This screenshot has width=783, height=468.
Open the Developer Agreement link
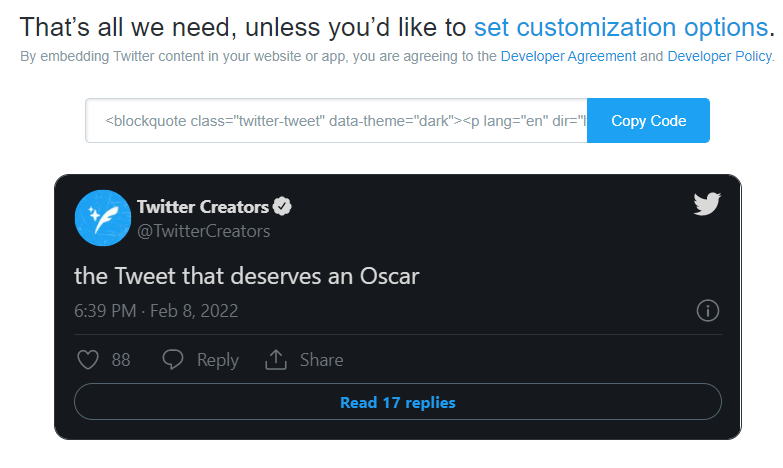coord(568,56)
